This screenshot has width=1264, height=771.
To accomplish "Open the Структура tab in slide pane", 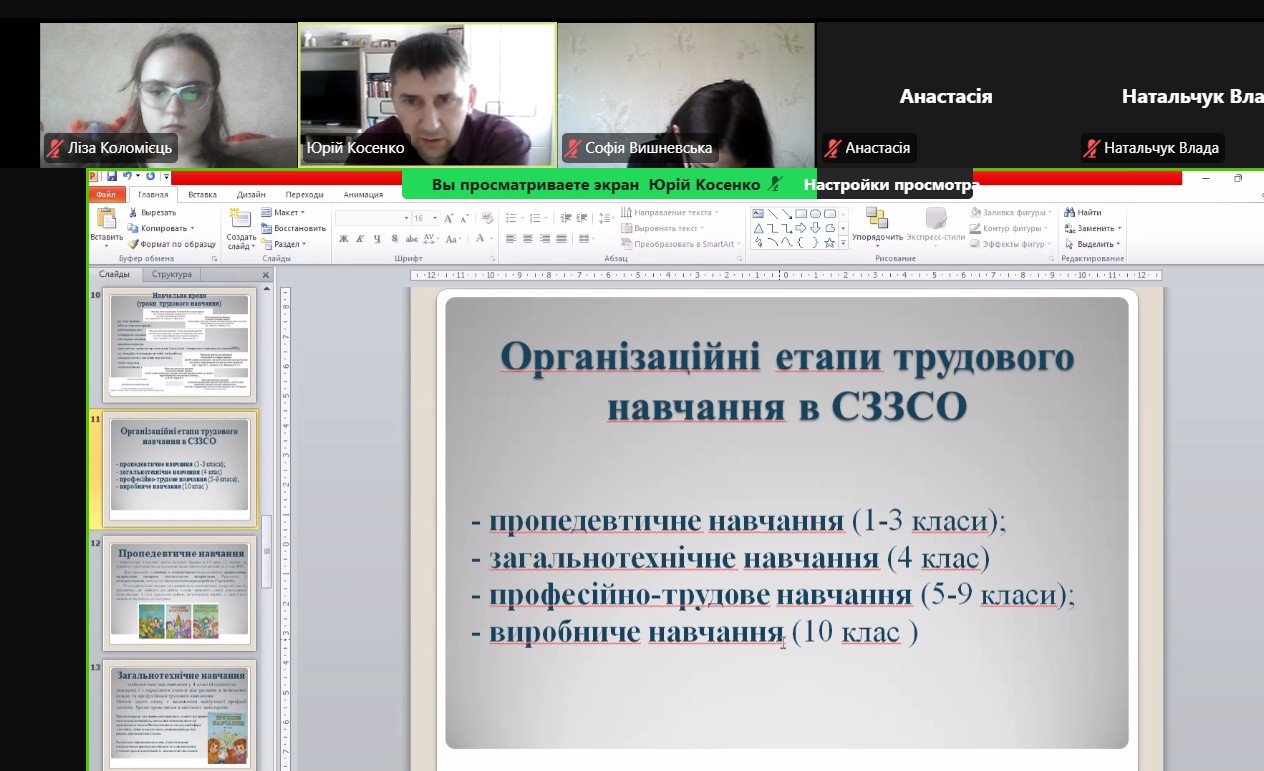I will tap(173, 274).
